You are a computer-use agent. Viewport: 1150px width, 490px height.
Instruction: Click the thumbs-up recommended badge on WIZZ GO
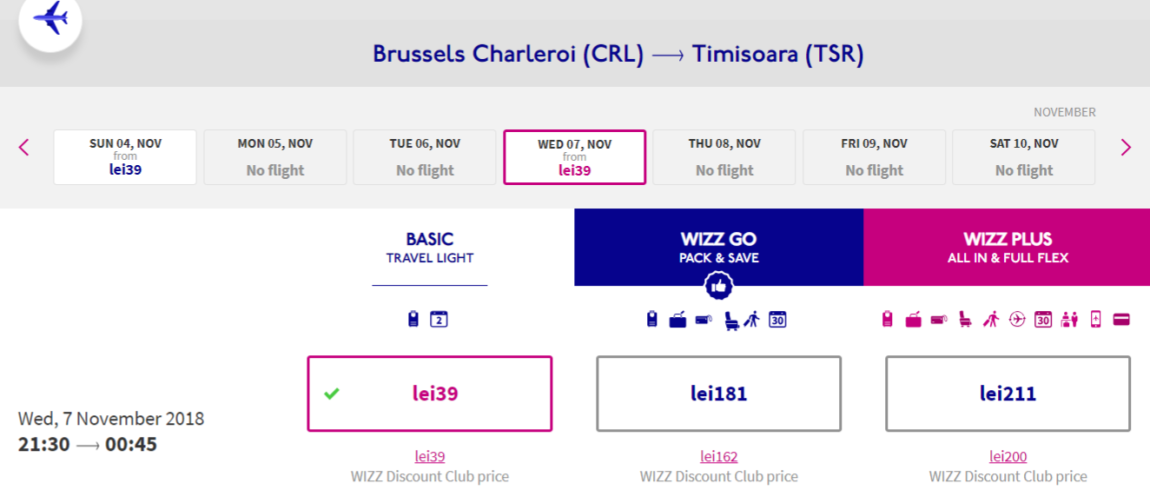[718, 286]
